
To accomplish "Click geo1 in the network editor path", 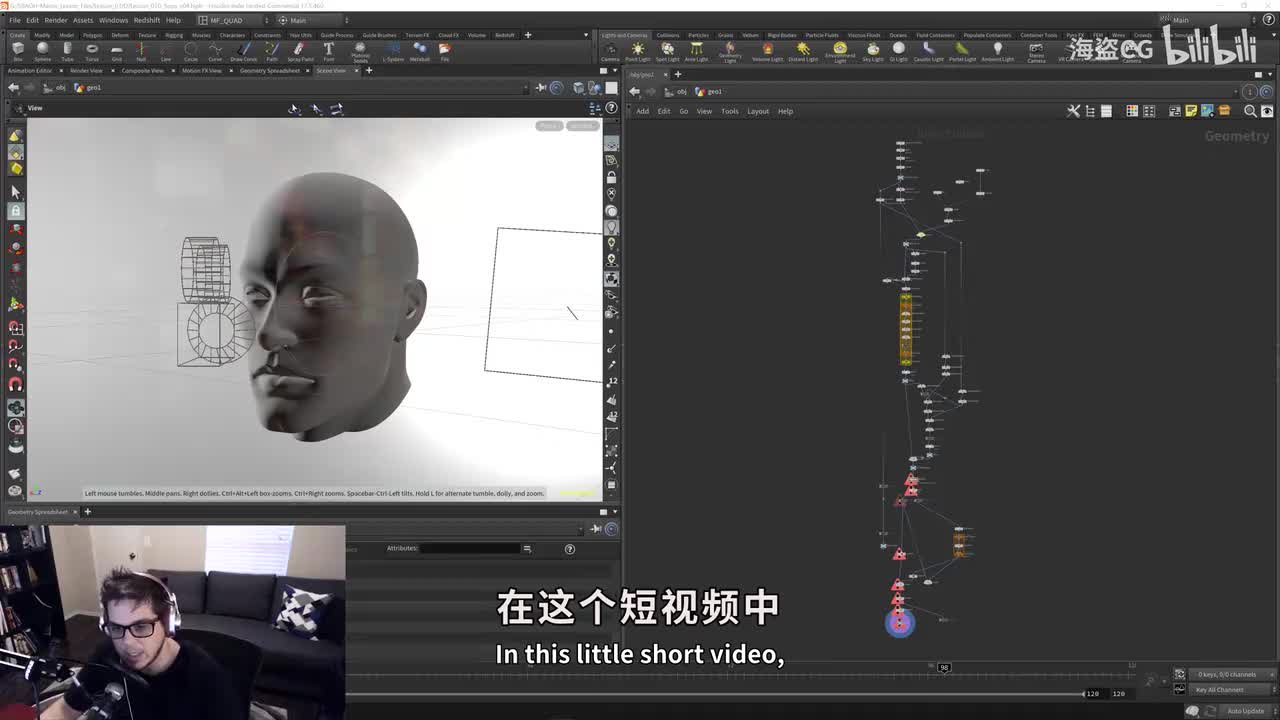I will [x=709, y=91].
